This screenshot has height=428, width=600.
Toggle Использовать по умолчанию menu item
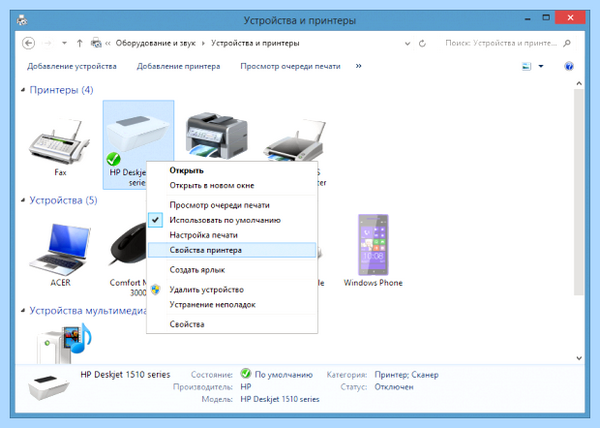(232, 220)
